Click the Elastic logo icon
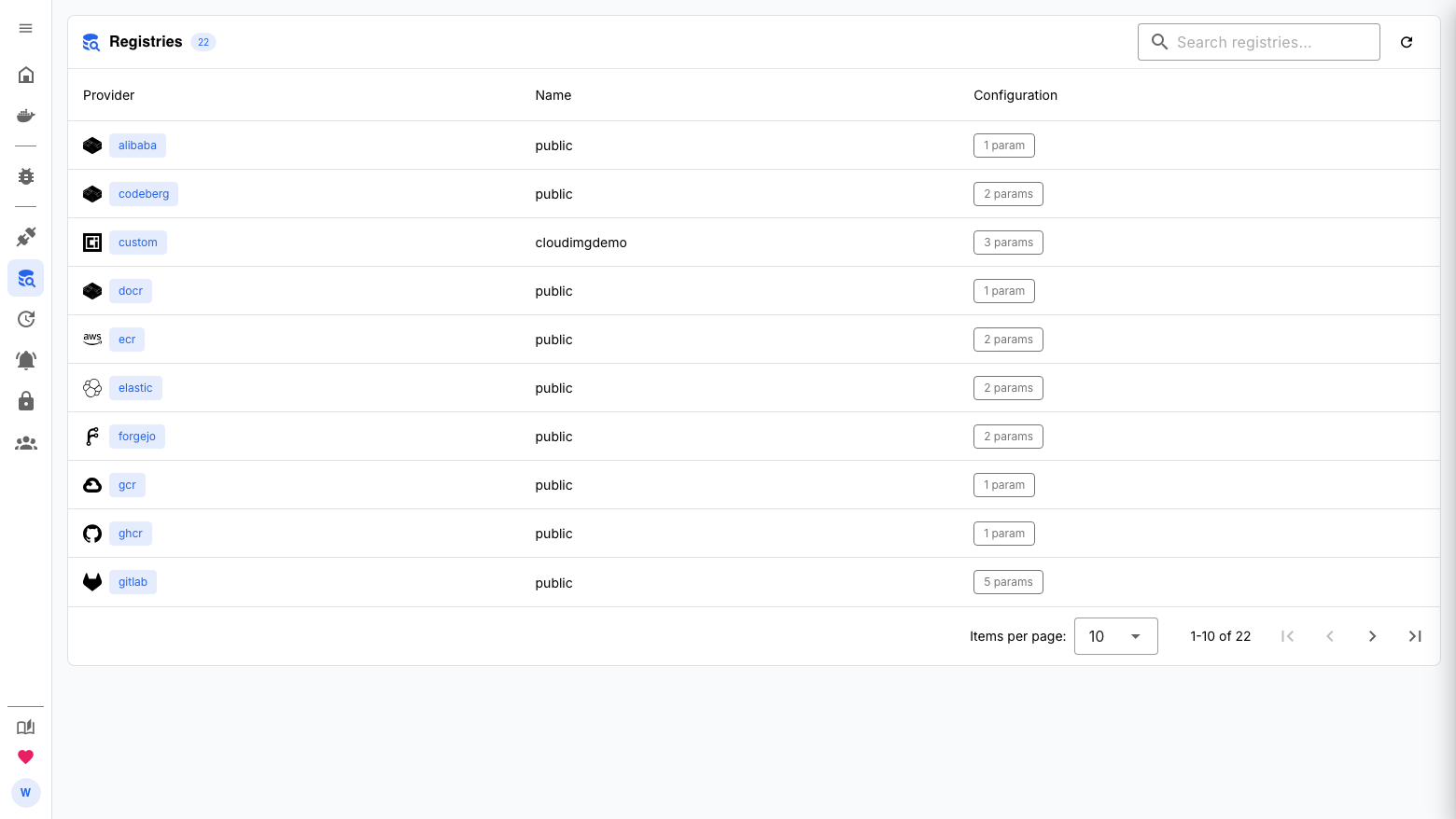The height and width of the screenshot is (819, 1456). point(92,388)
